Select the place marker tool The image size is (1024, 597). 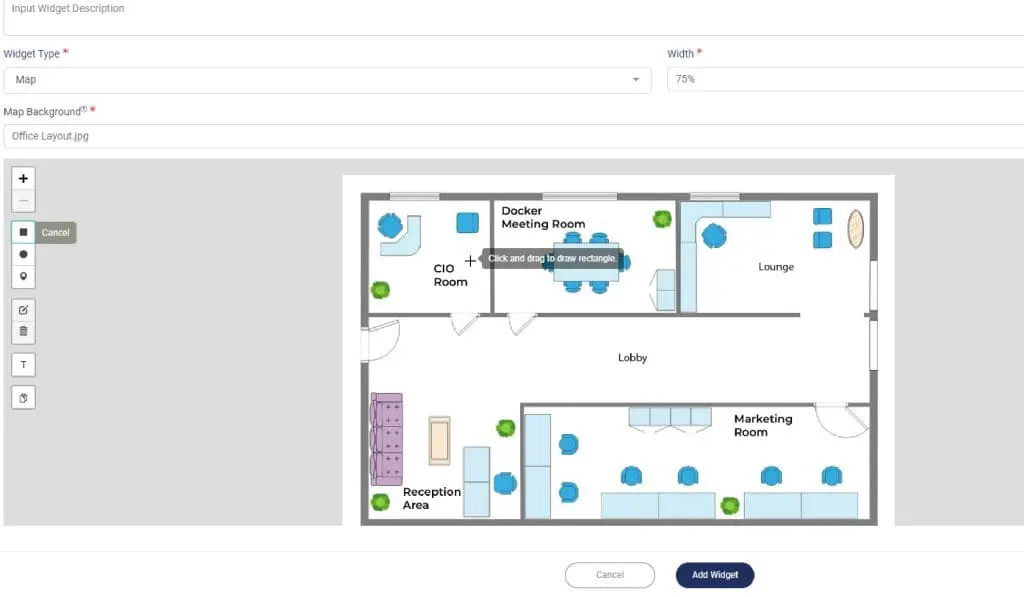[x=23, y=276]
